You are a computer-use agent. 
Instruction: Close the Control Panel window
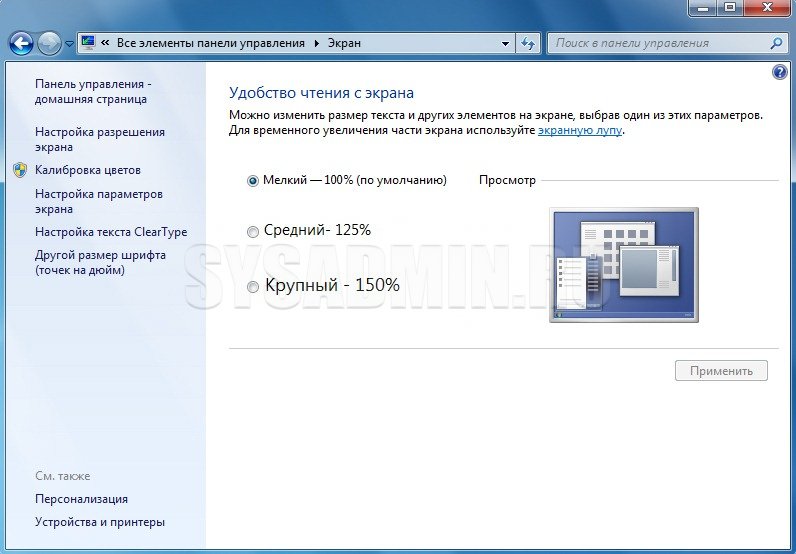coord(768,7)
